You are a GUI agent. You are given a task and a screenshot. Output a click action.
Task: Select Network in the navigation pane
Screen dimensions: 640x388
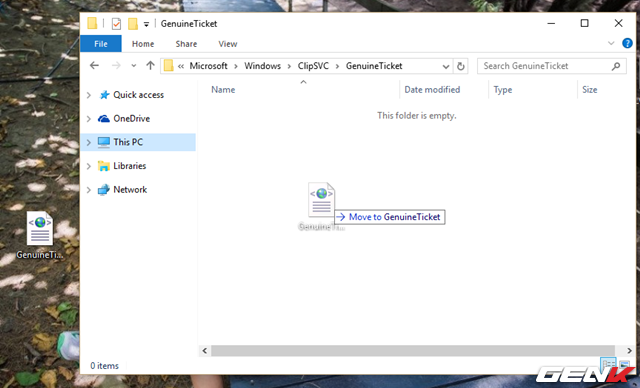coord(130,189)
